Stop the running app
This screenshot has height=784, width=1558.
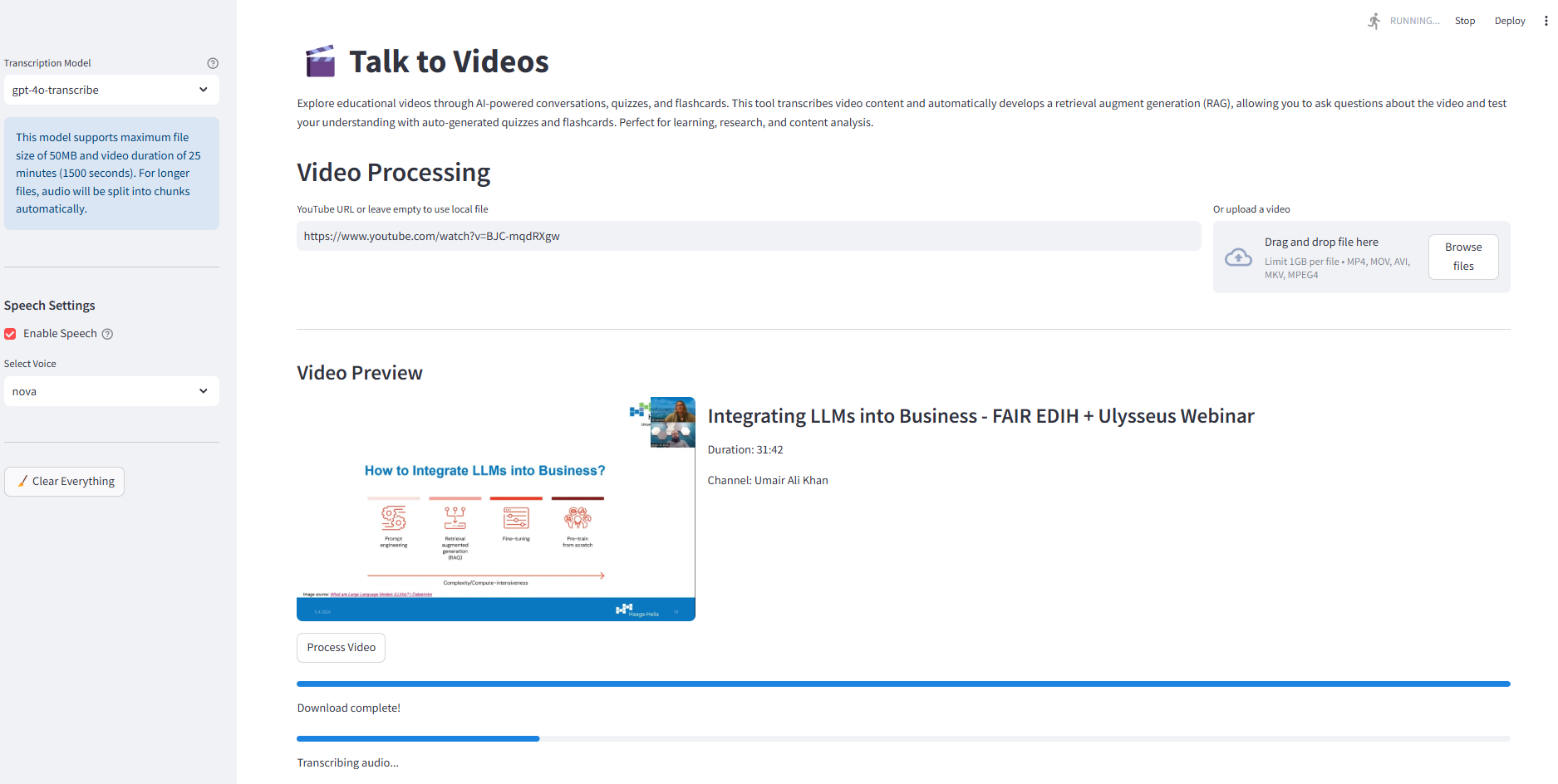pyautogui.click(x=1465, y=21)
